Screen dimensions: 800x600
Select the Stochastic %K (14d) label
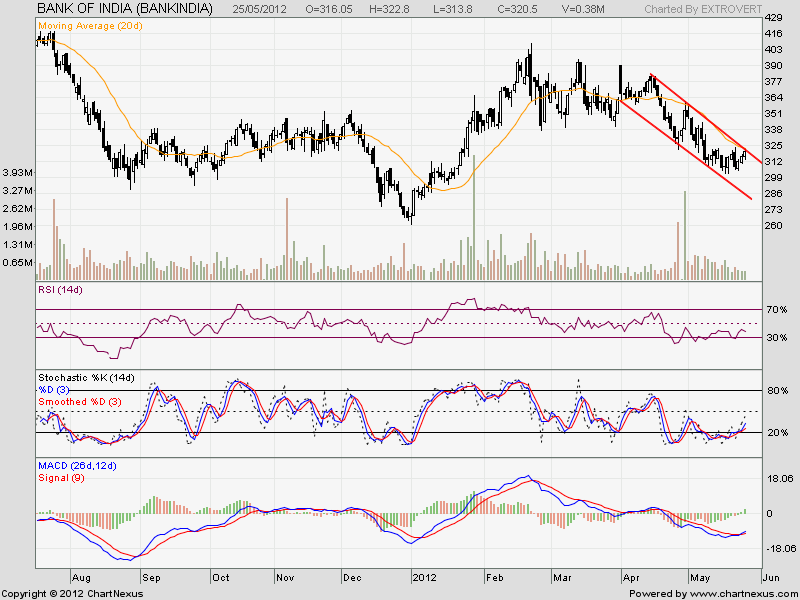85,378
